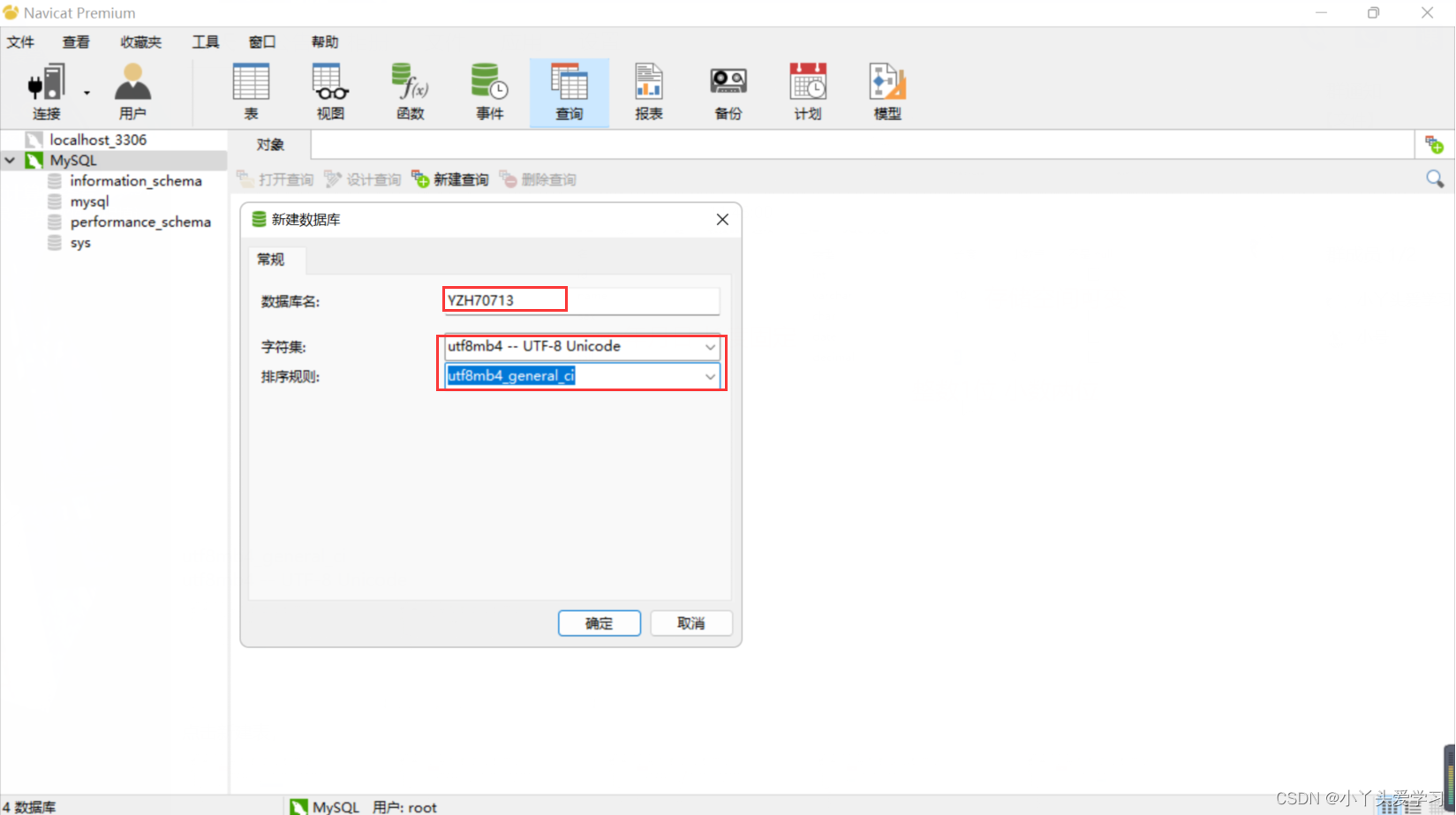
Task: Select the 表 table toolbar icon
Action: point(251,92)
